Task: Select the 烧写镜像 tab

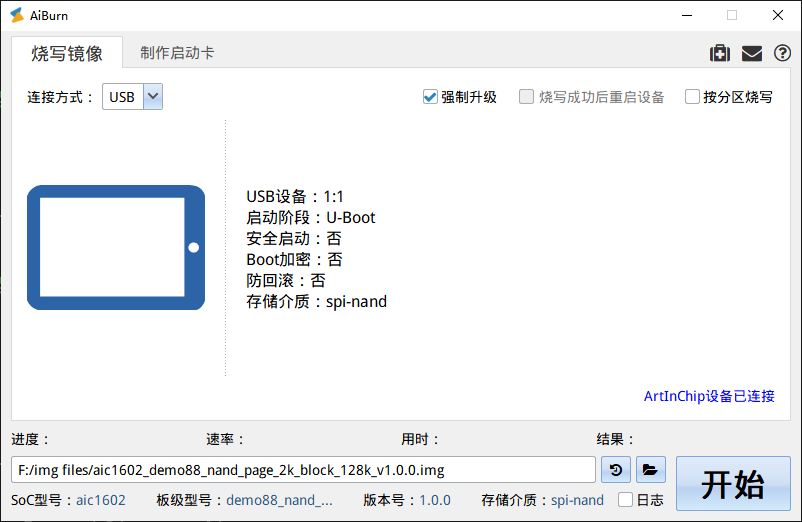Action: tap(67, 53)
